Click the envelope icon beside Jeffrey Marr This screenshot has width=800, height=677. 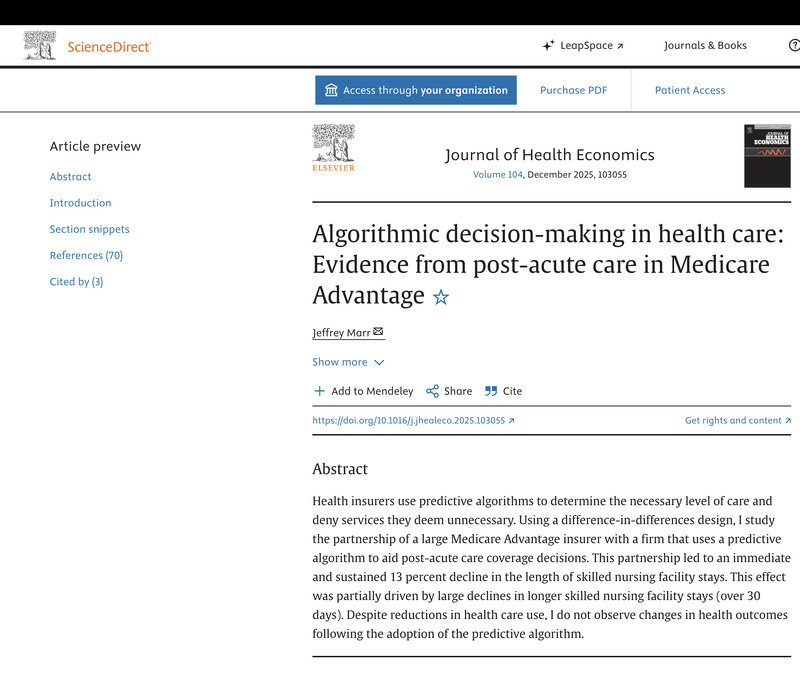[378, 332]
